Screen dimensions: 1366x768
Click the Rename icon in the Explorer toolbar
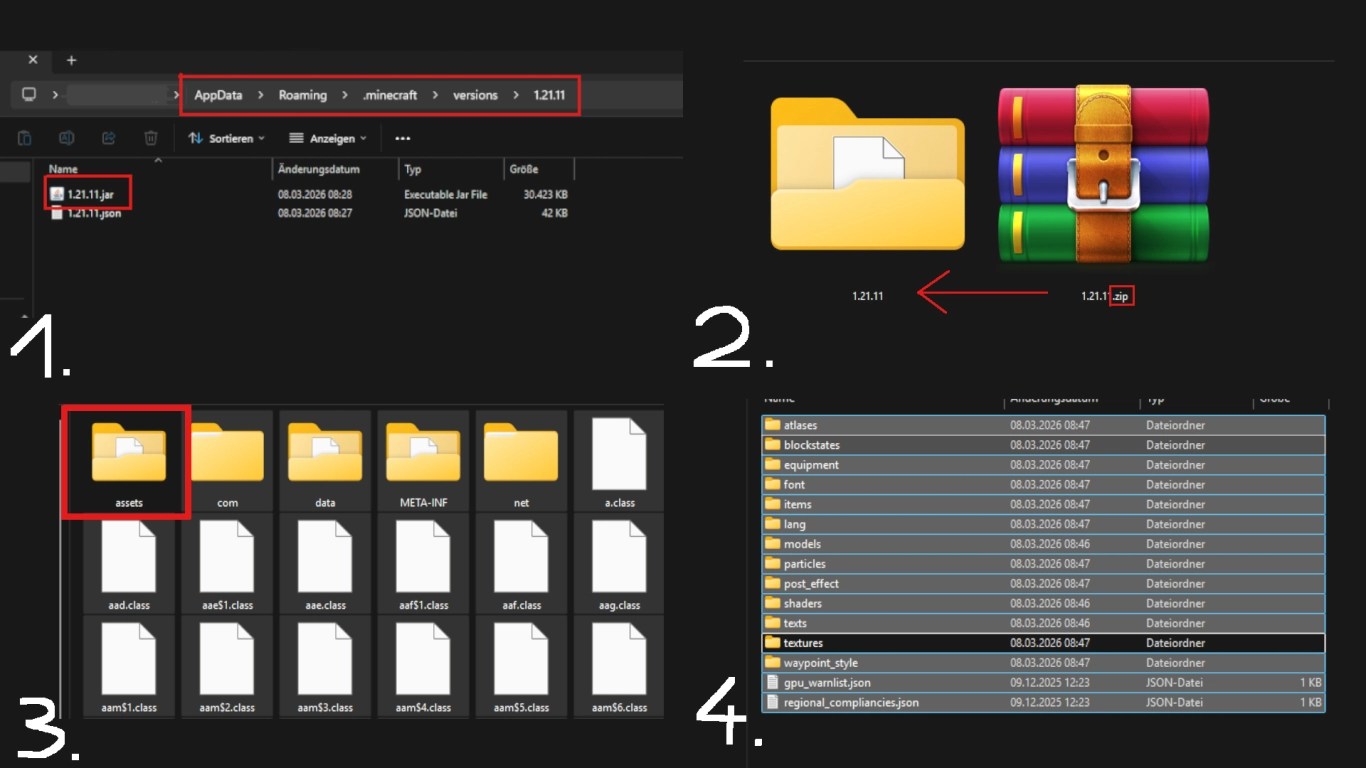pos(66,138)
